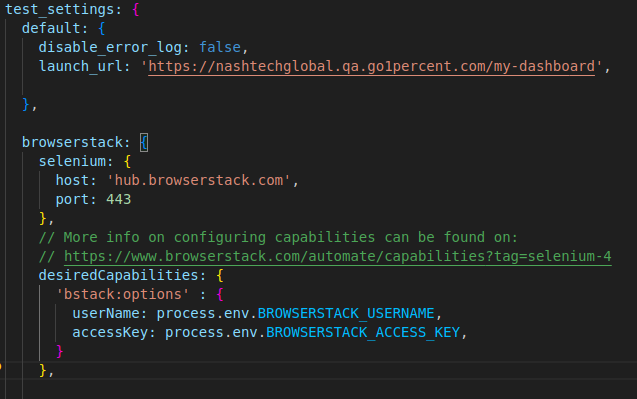The height and width of the screenshot is (399, 637).
Task: Click BROWSERSTACK_USERNAME environment variable
Action: tap(346, 313)
